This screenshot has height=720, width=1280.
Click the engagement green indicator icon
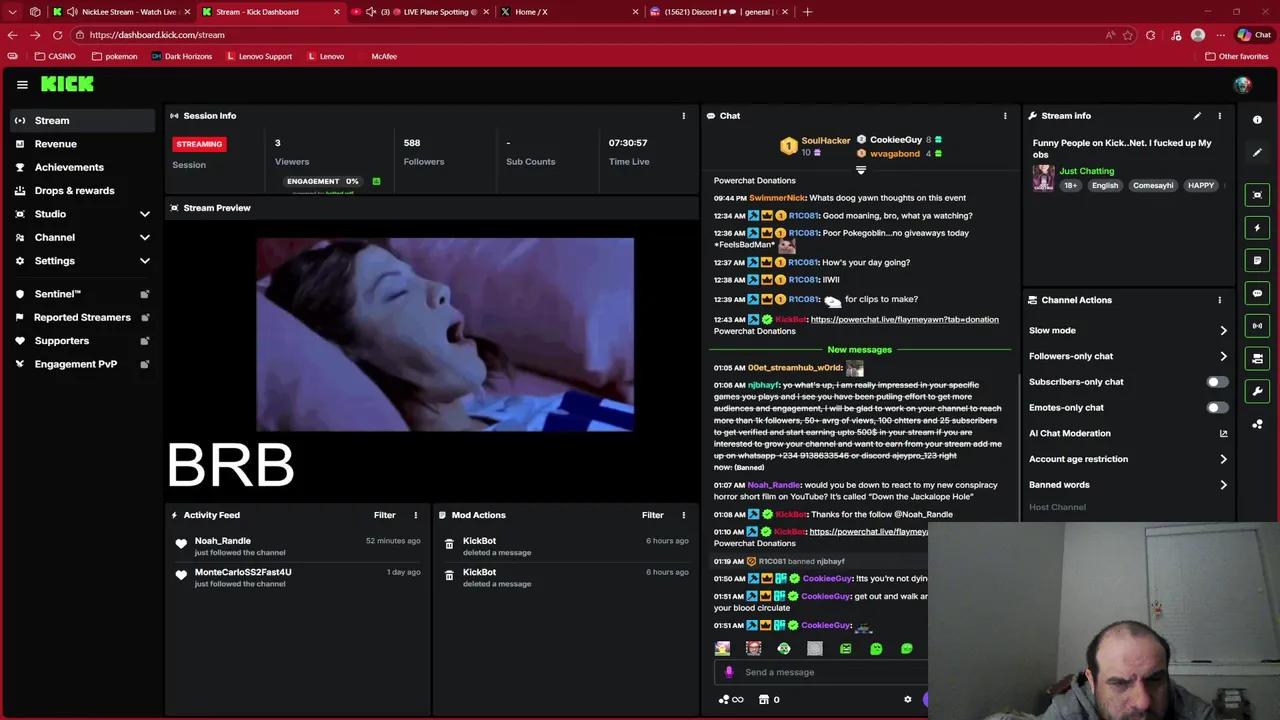376,181
